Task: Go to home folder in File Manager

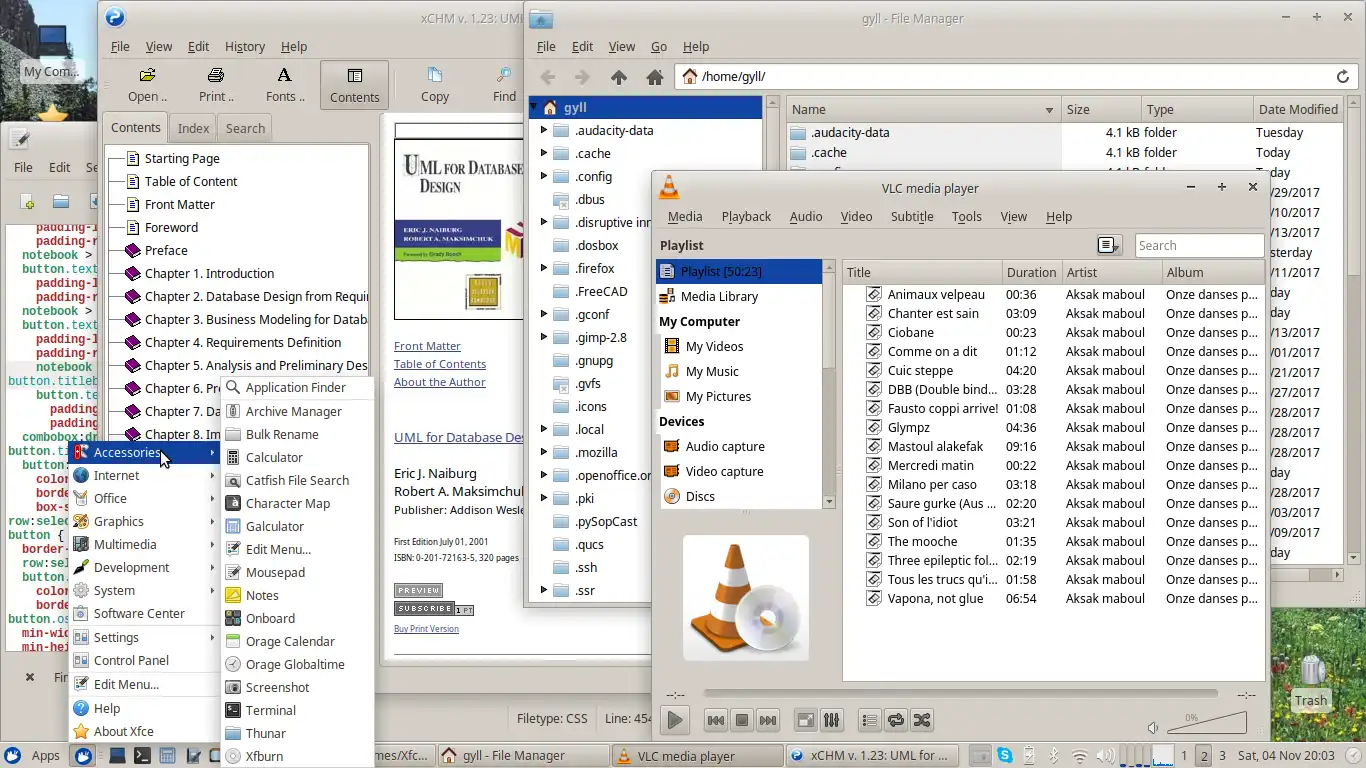Action: coord(655,77)
